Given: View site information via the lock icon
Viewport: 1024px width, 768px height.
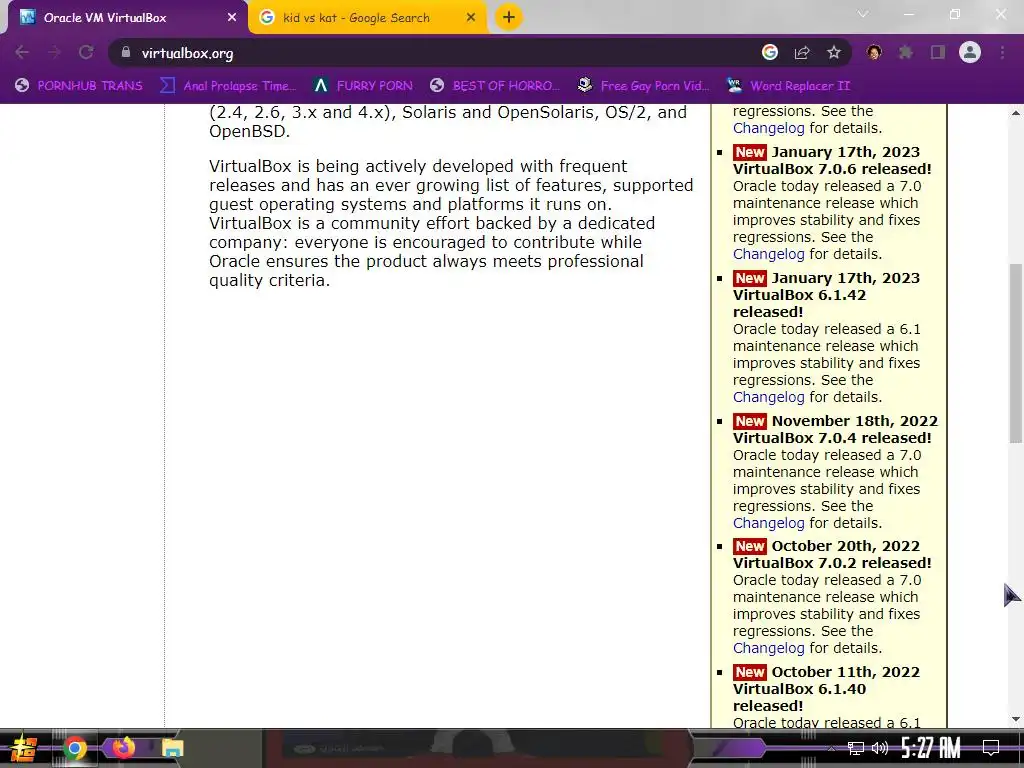Looking at the screenshot, I should coord(126,52).
